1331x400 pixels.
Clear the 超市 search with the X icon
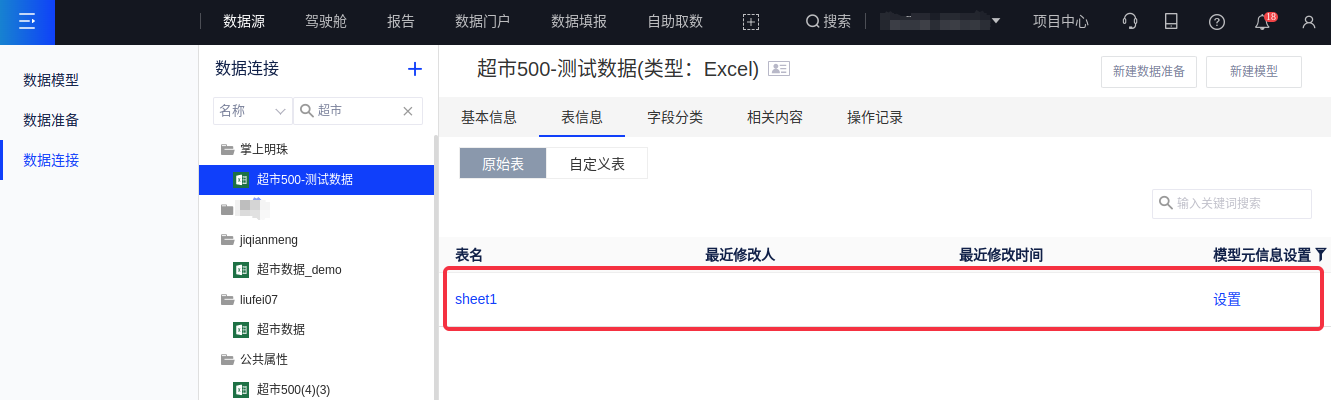[408, 111]
